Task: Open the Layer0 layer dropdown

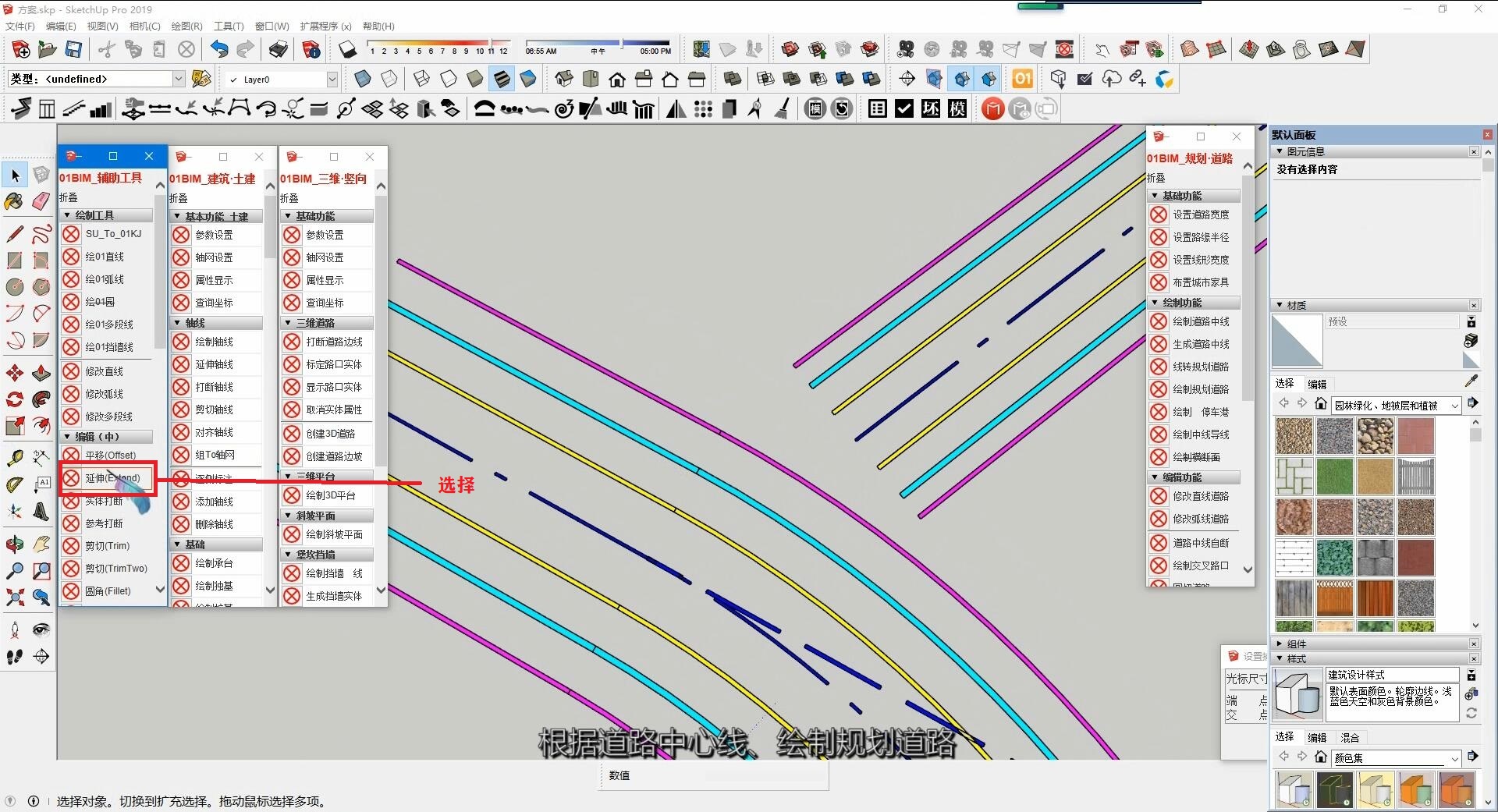Action: click(x=332, y=80)
